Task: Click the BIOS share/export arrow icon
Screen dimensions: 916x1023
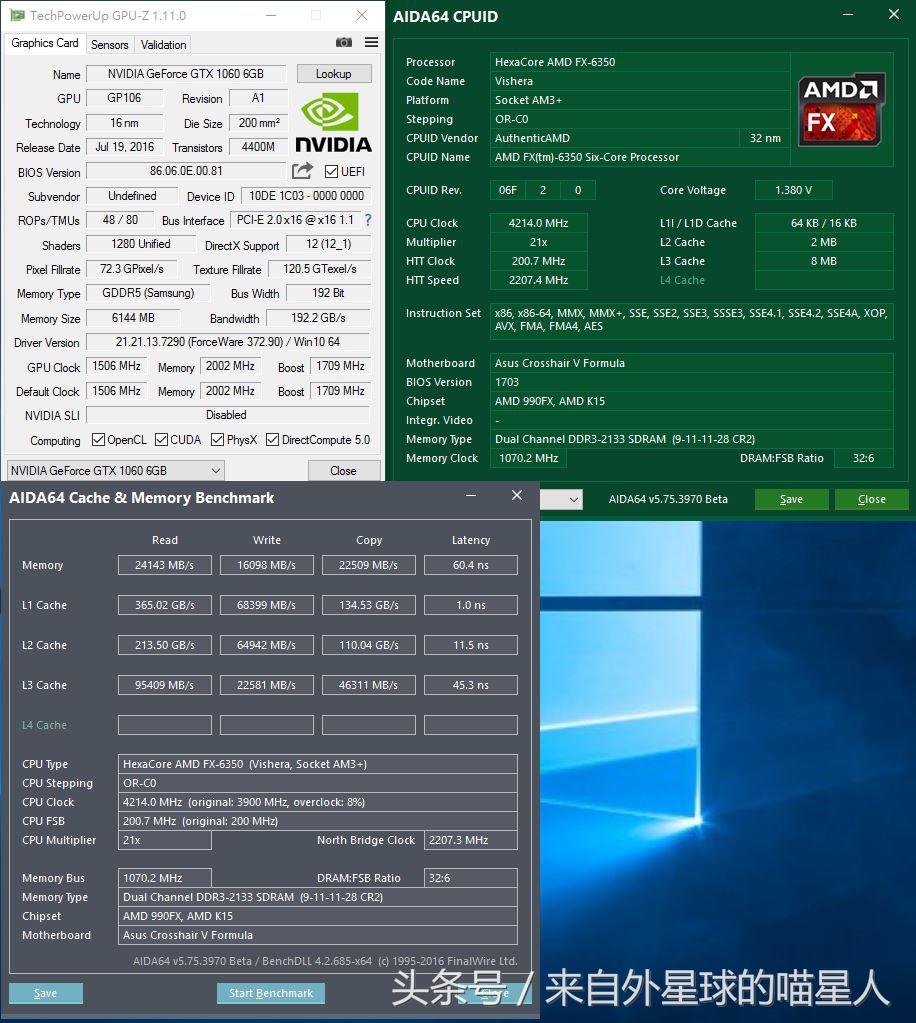Action: click(302, 171)
